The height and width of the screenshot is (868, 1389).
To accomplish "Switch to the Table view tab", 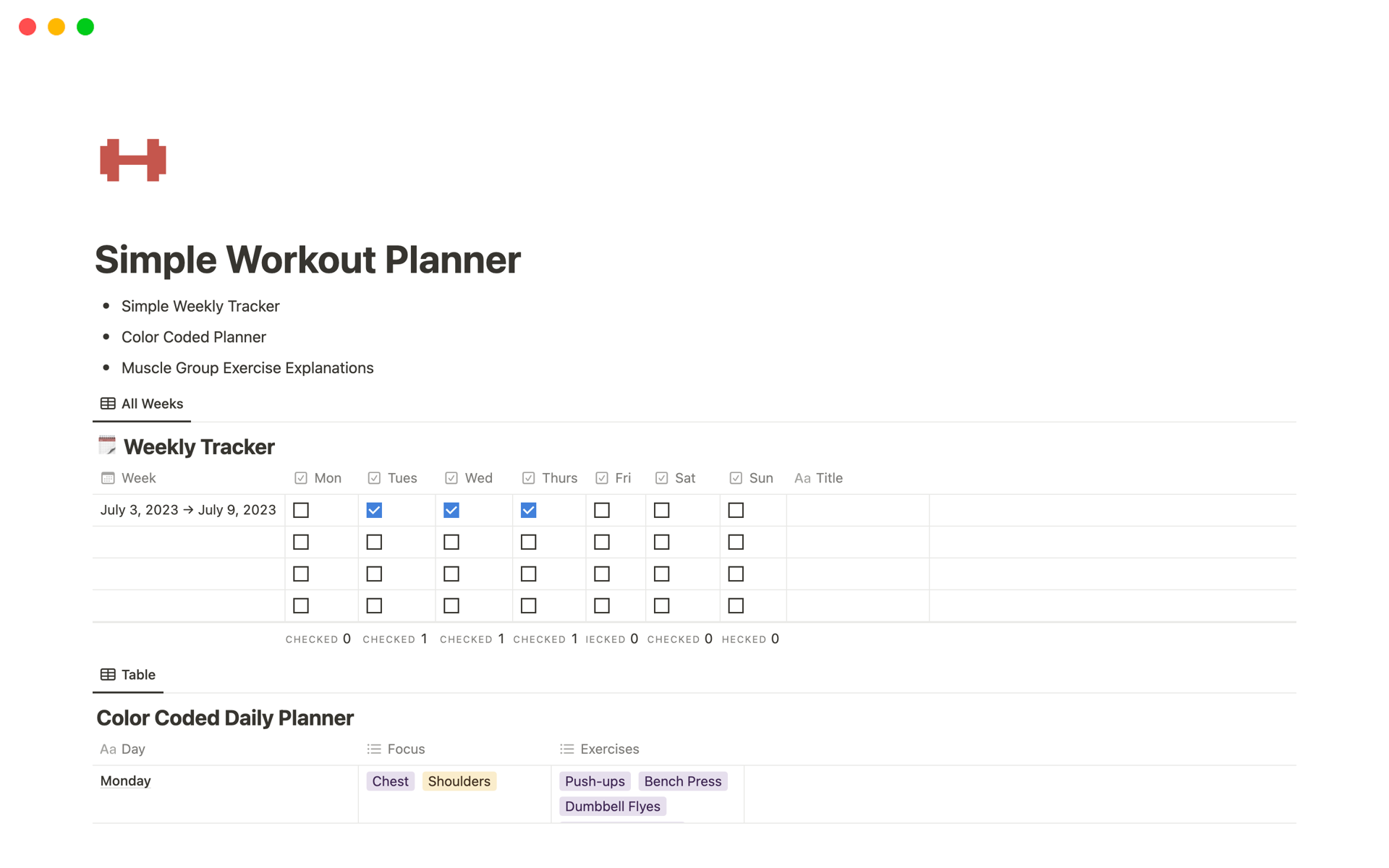I will coord(128,674).
